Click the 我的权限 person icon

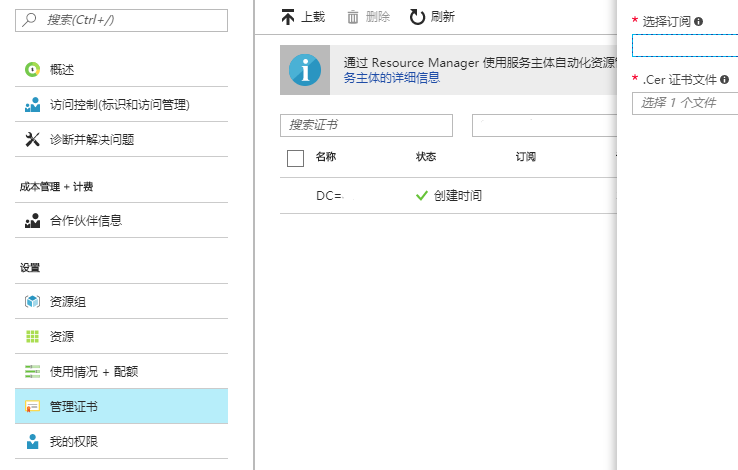(32, 441)
